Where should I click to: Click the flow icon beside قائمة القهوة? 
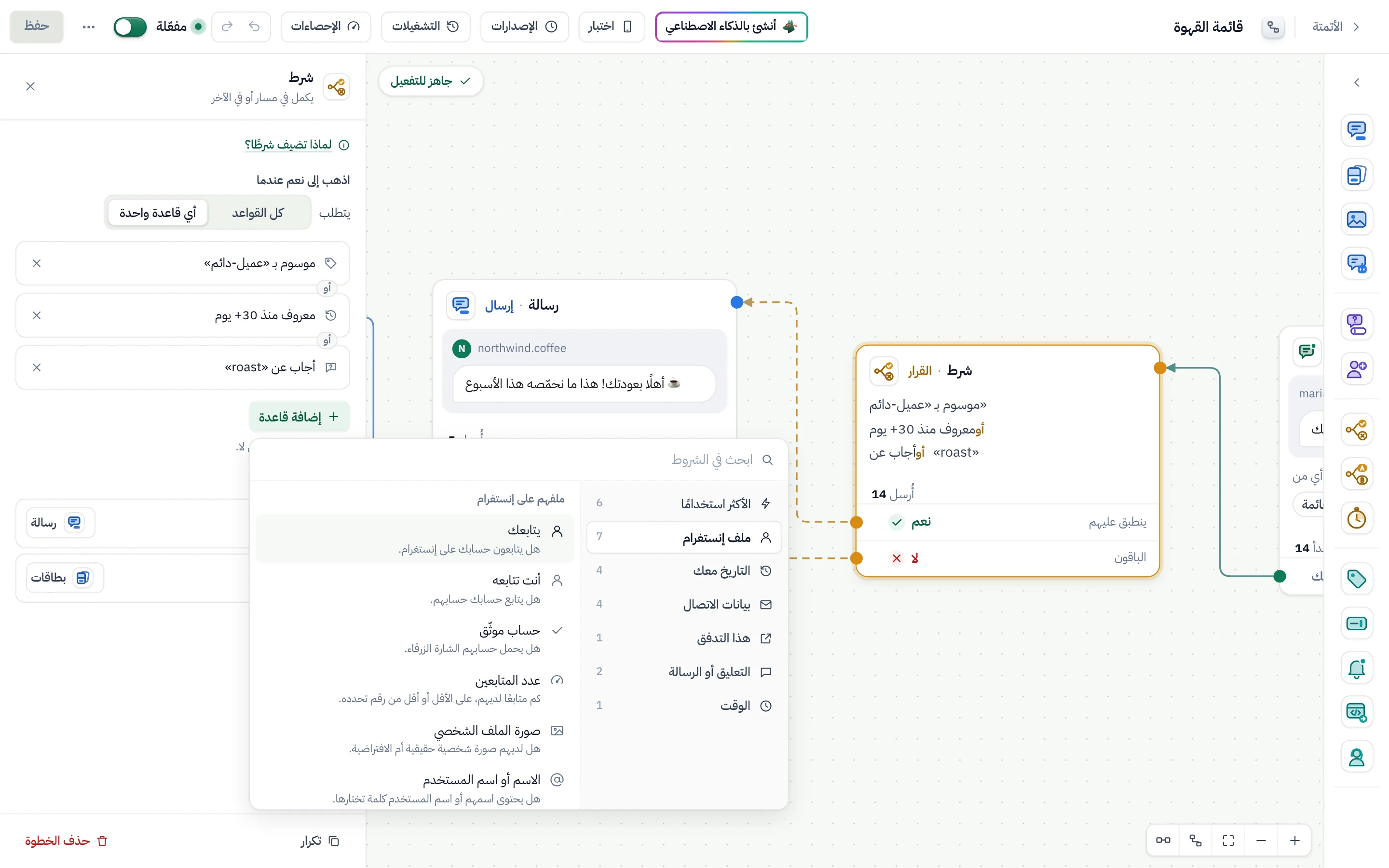[x=1273, y=27]
